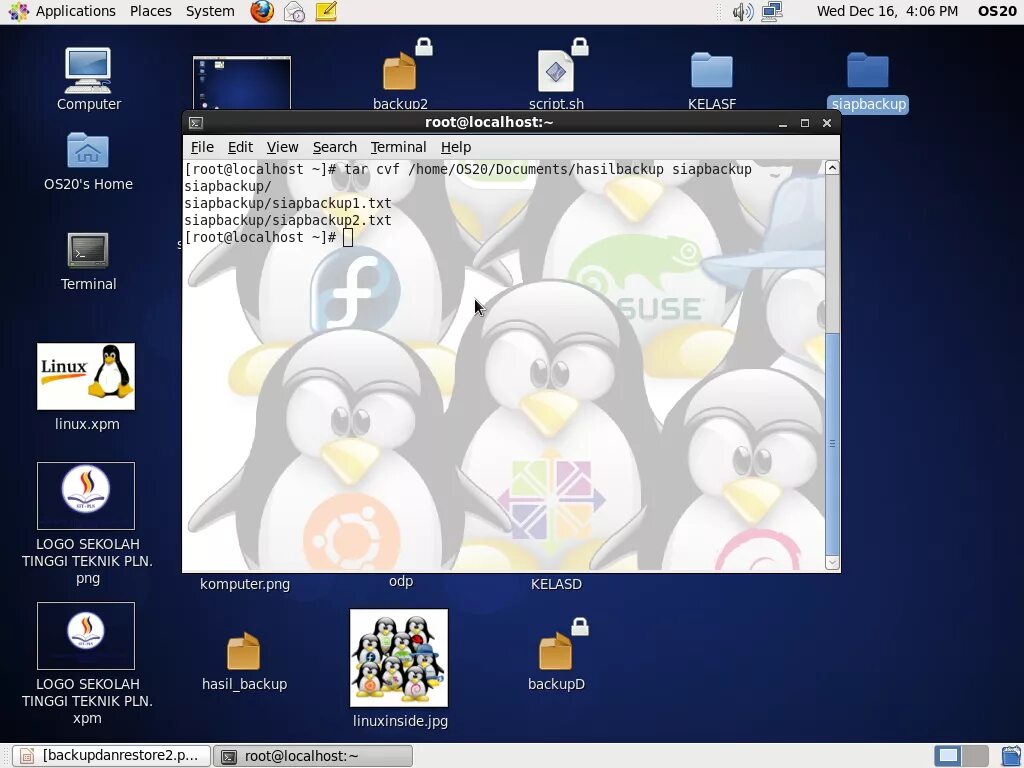Select the KELASD desktop label
This screenshot has height=768, width=1024.
point(556,584)
